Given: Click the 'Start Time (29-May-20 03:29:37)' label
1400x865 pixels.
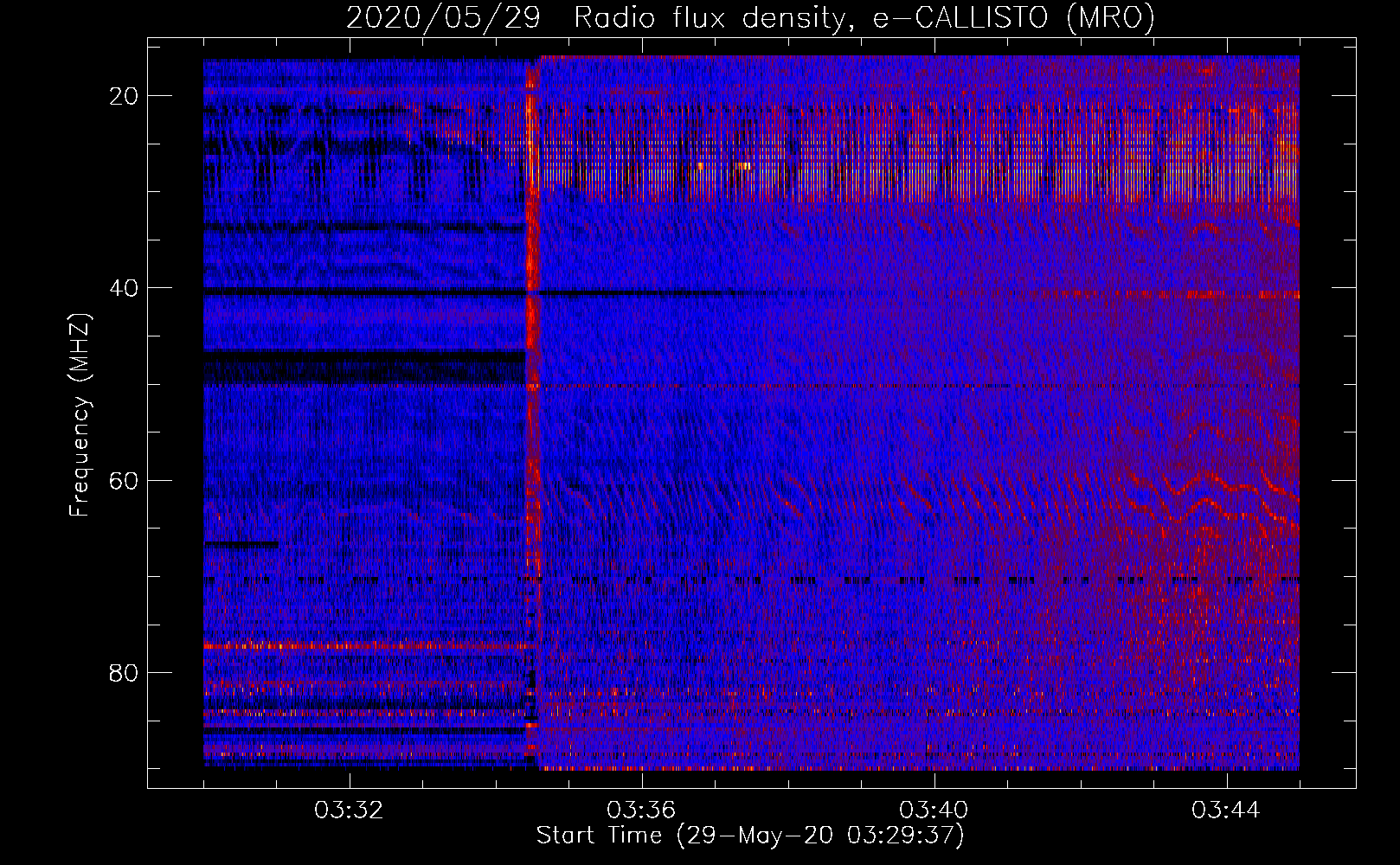Looking at the screenshot, I should (x=750, y=836).
